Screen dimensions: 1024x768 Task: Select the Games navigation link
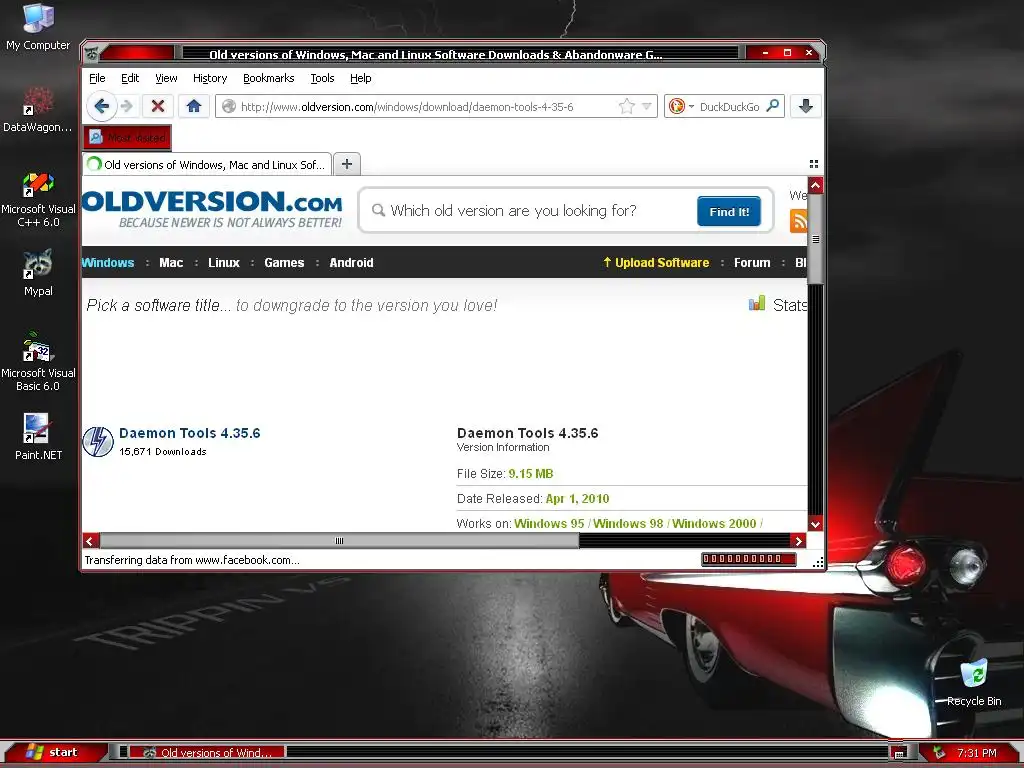click(x=284, y=263)
